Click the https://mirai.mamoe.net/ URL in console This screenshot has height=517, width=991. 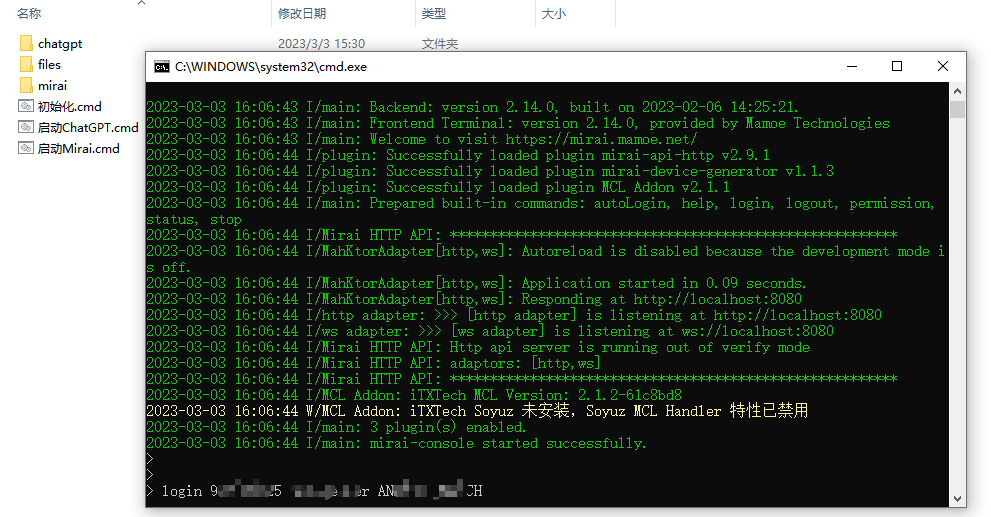click(x=601, y=139)
